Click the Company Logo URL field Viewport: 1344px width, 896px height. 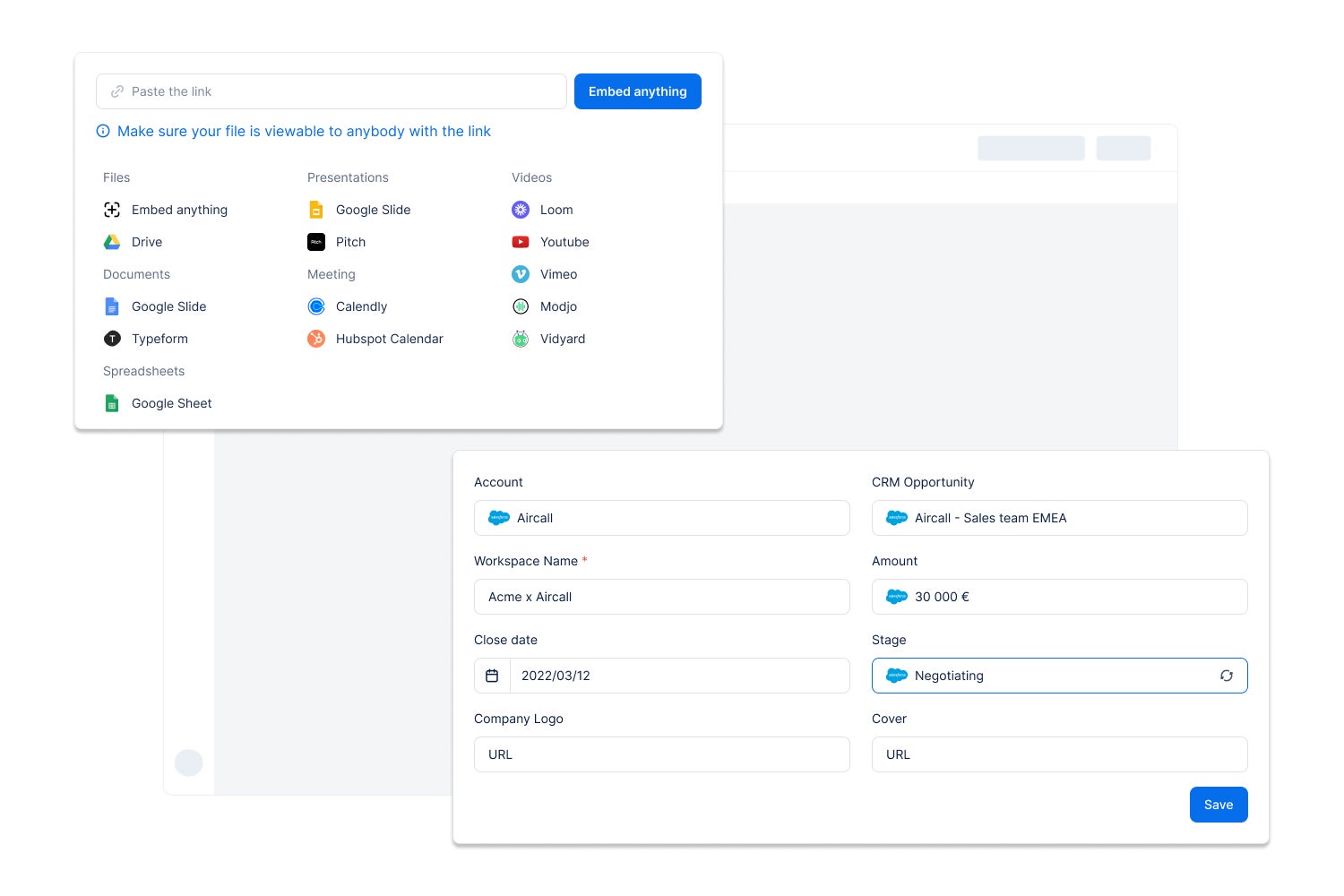tap(661, 754)
